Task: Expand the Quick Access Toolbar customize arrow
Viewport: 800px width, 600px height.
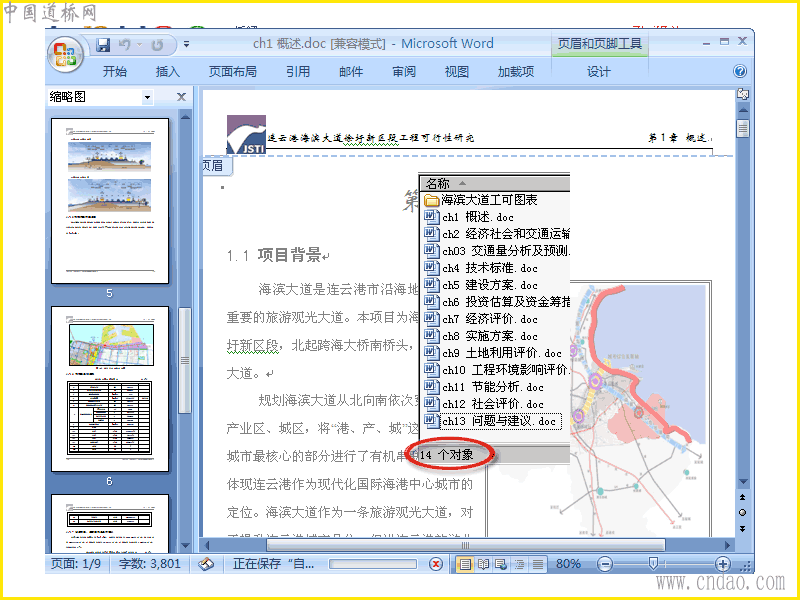Action: [x=187, y=44]
